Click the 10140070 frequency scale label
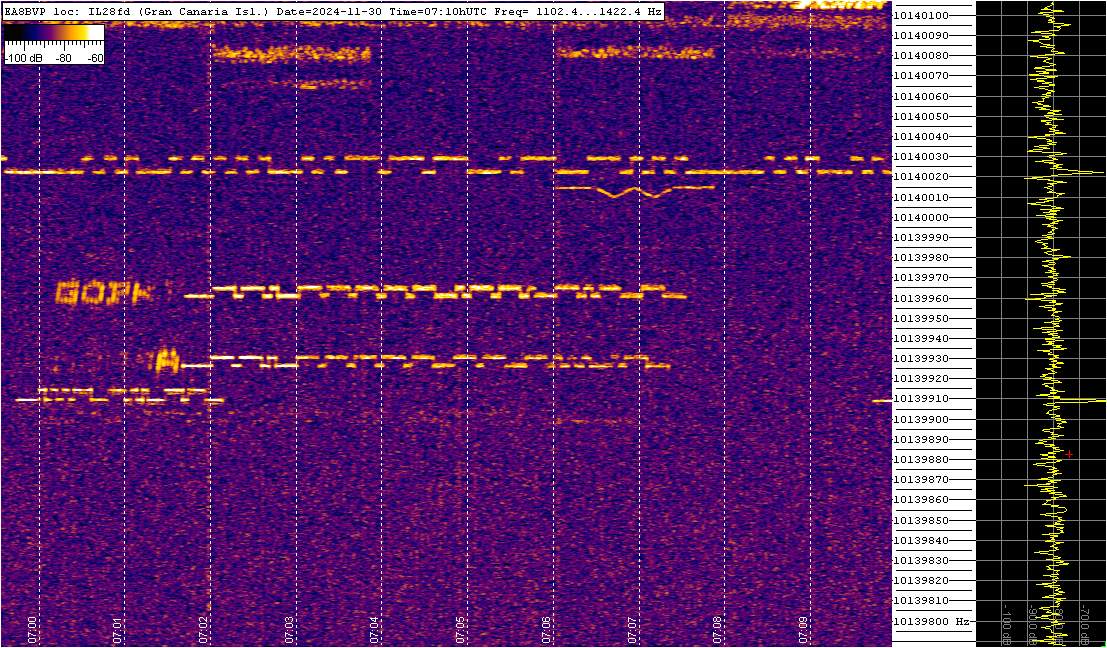The width and height of the screenshot is (1107, 648). [920, 76]
